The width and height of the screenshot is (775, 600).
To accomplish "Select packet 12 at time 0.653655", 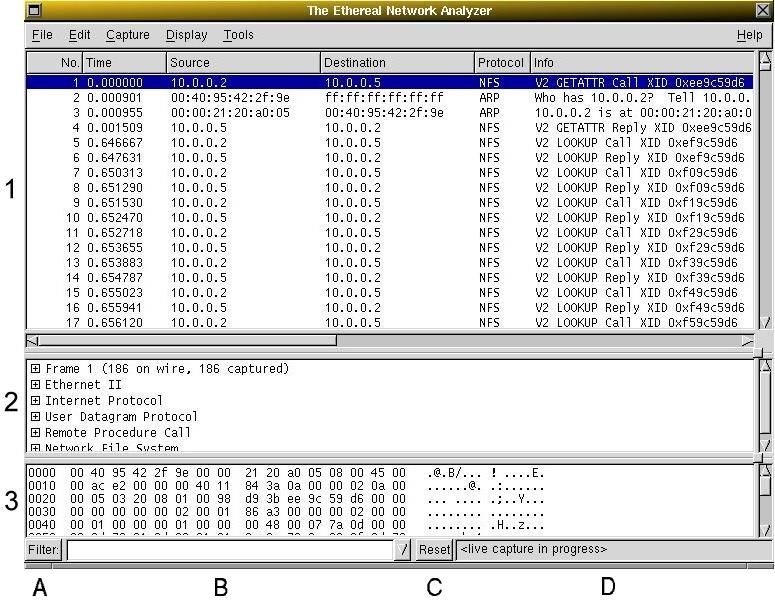I will click(x=389, y=247).
